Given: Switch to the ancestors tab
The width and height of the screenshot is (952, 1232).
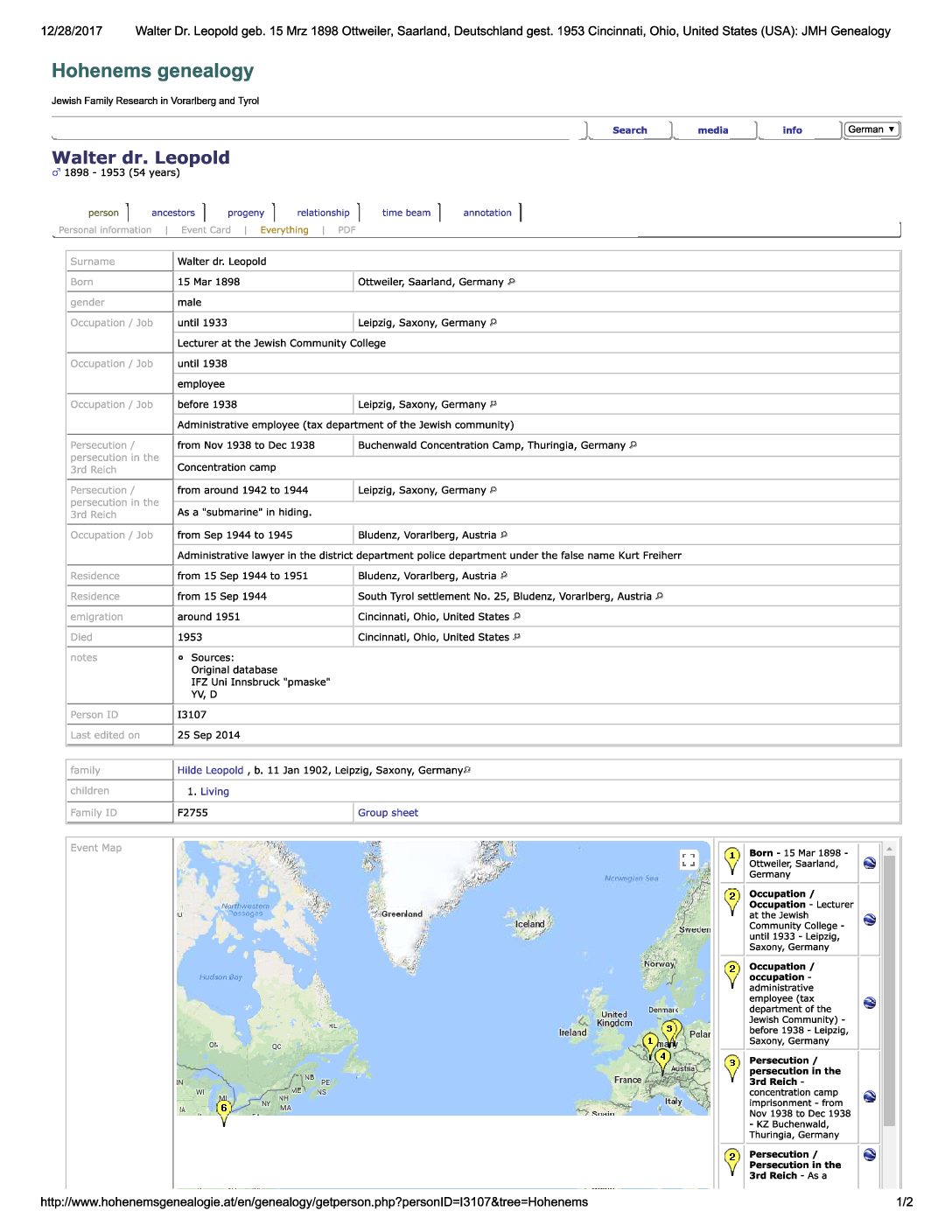Looking at the screenshot, I should 173,213.
